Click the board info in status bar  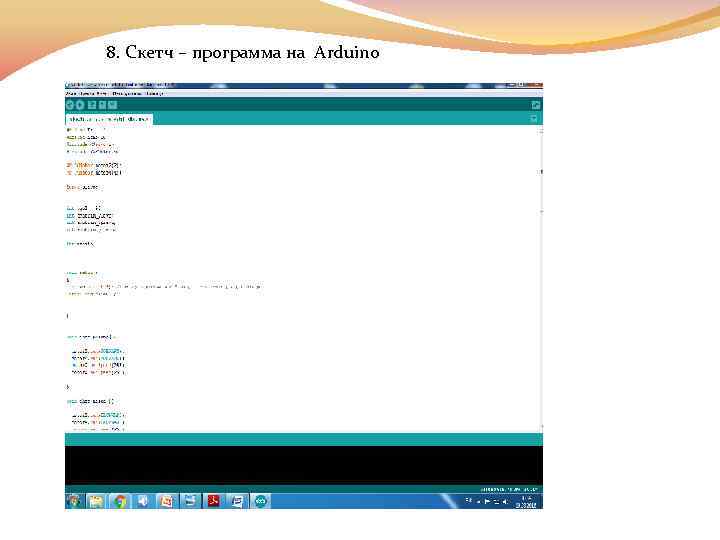click(509, 489)
